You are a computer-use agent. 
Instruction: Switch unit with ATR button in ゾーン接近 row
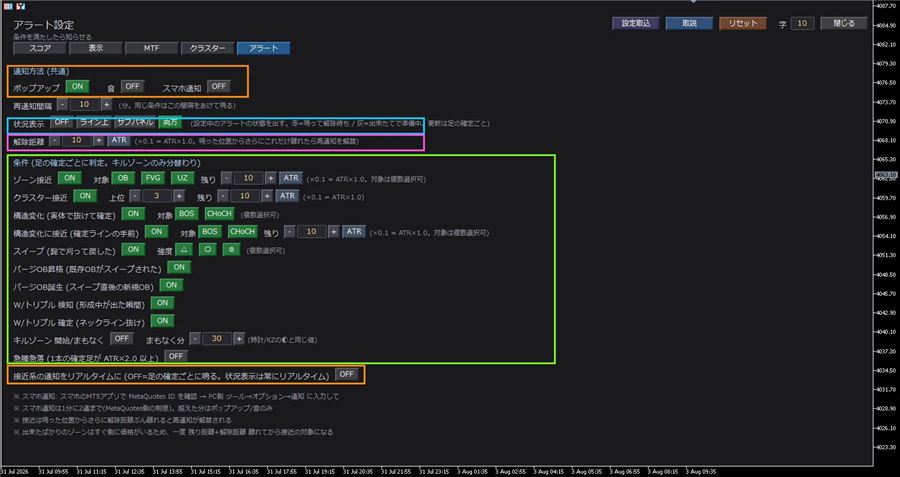[x=291, y=178]
